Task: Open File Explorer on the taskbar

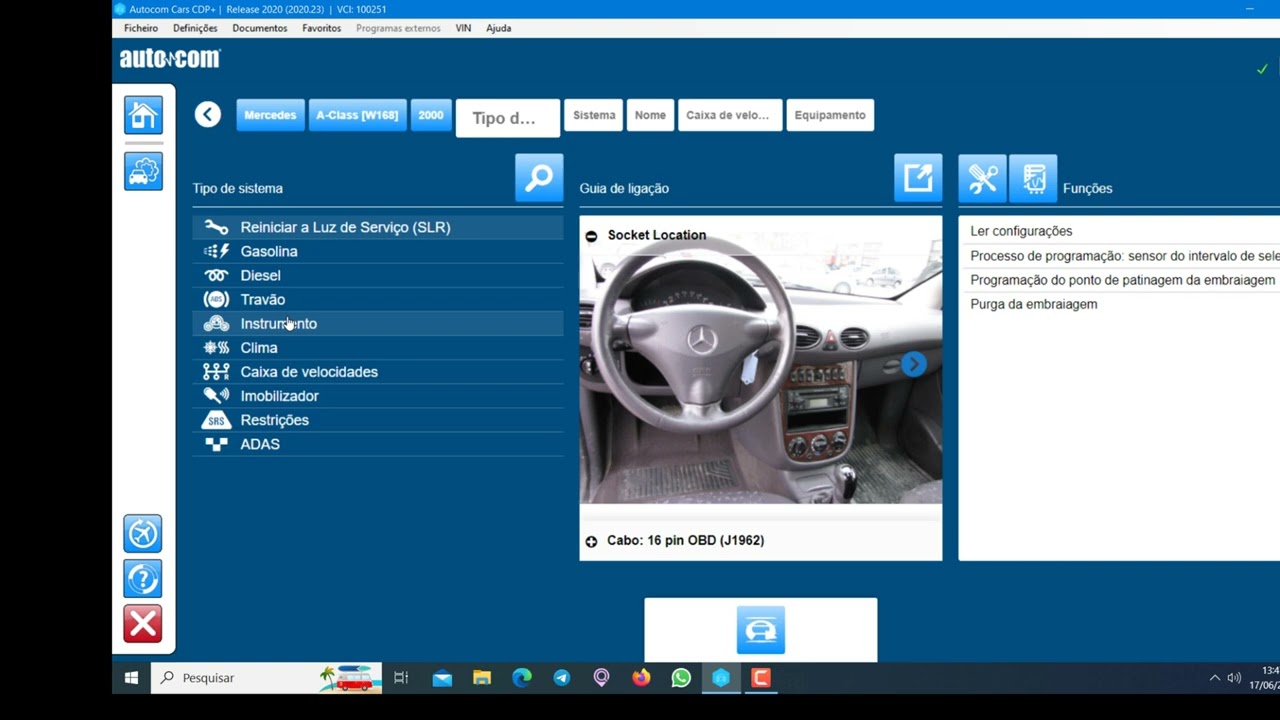Action: (x=482, y=678)
